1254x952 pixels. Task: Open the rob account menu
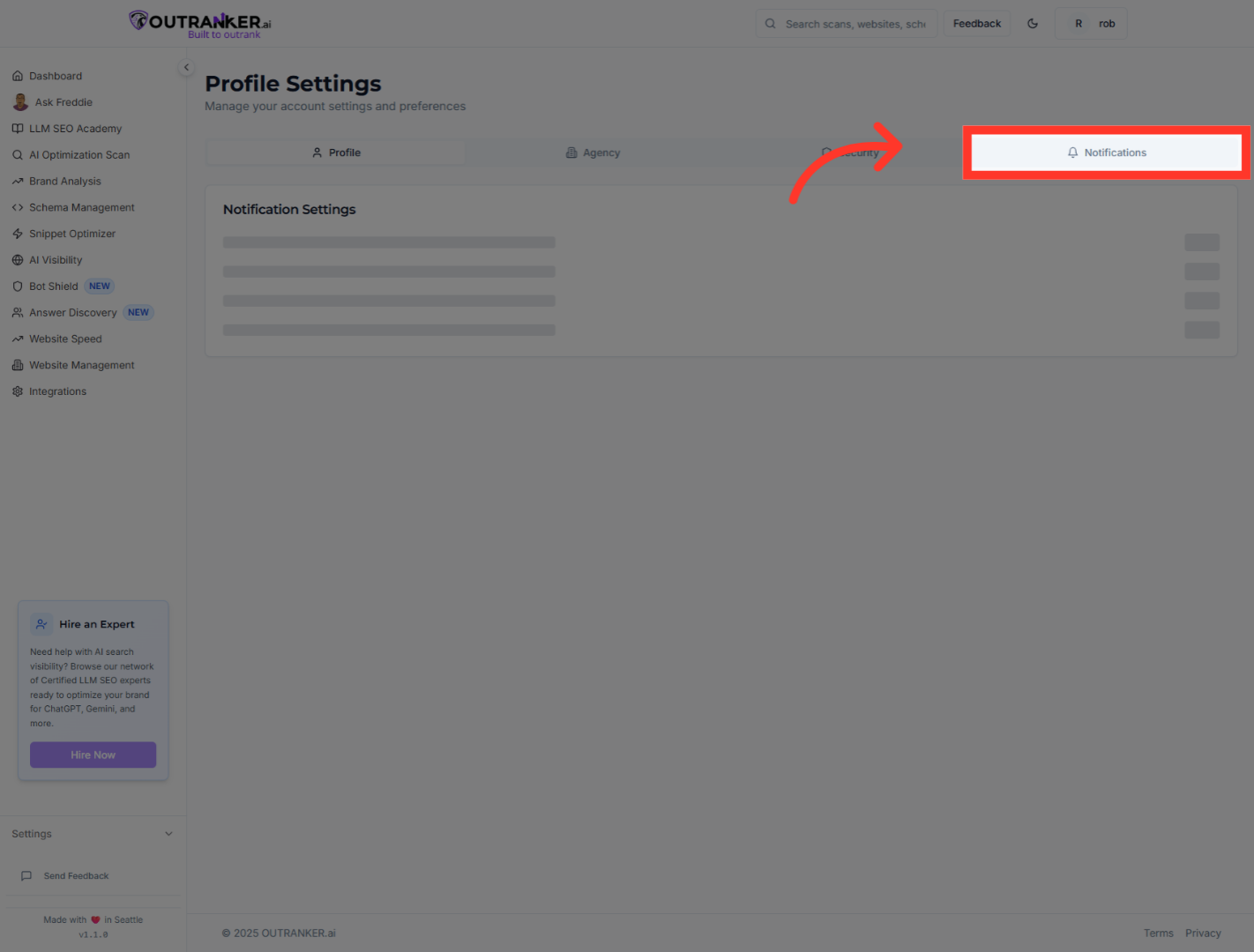point(1091,23)
